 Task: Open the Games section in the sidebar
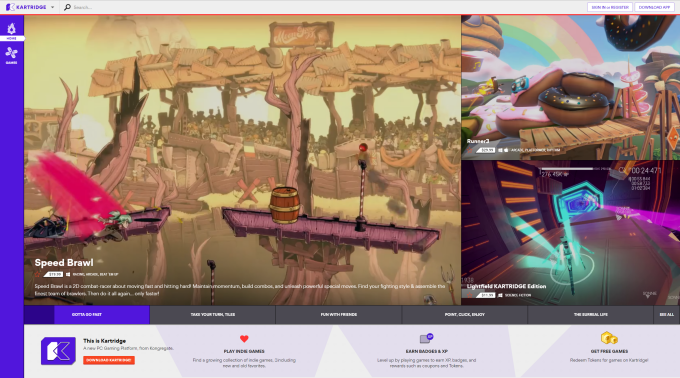pos(11,55)
